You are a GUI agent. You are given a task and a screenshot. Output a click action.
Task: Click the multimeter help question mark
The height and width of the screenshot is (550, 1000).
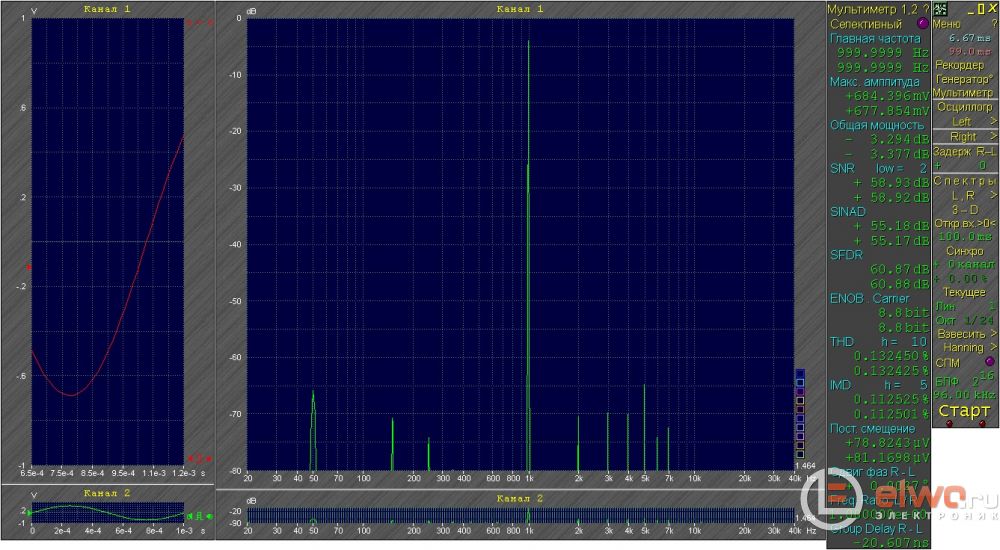pyautogui.click(x=925, y=8)
